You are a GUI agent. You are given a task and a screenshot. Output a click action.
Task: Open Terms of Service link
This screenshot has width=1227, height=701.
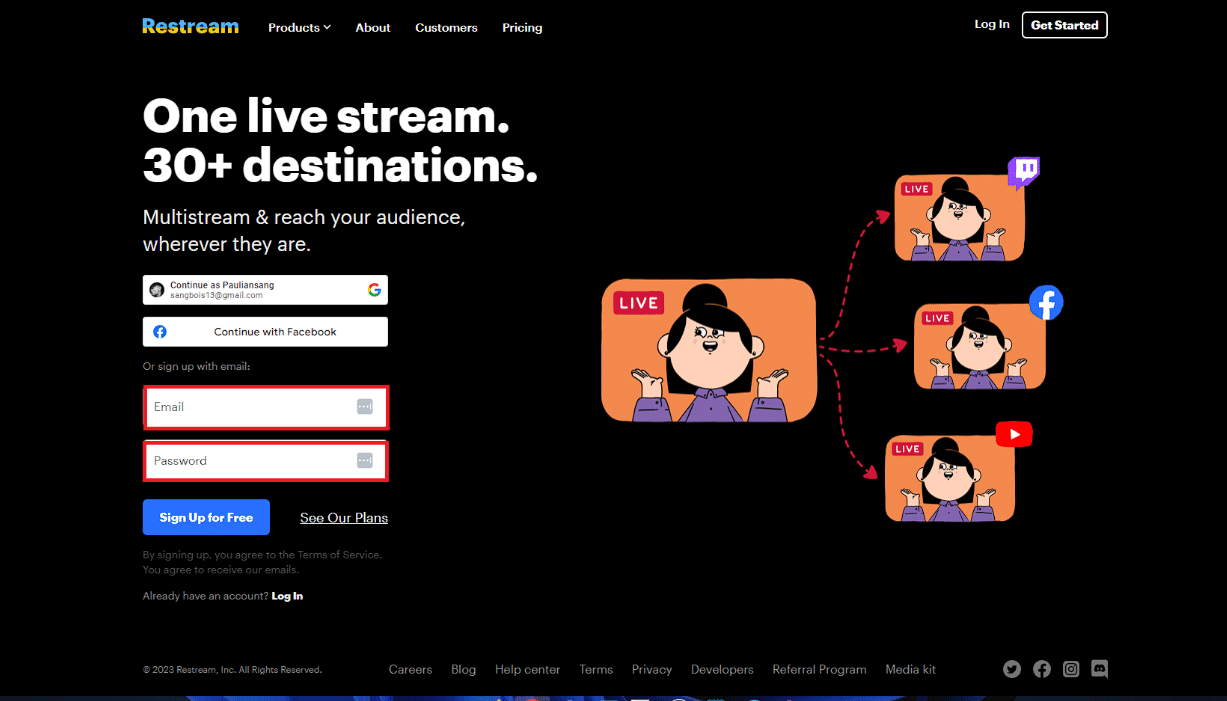[339, 554]
